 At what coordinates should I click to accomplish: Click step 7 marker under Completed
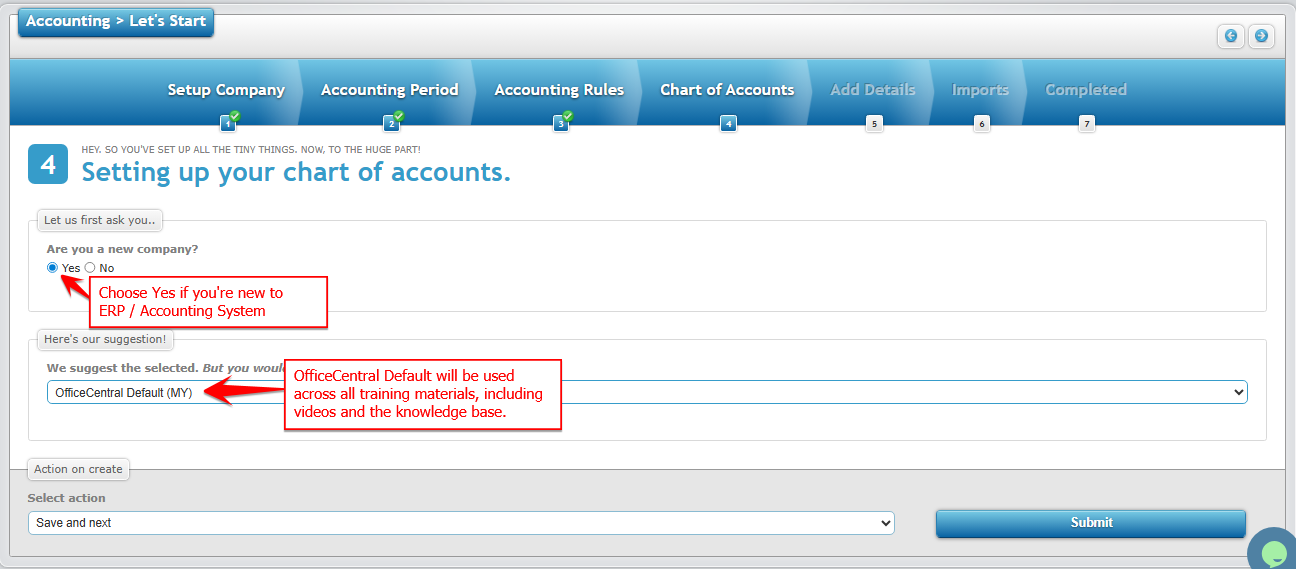(1087, 124)
